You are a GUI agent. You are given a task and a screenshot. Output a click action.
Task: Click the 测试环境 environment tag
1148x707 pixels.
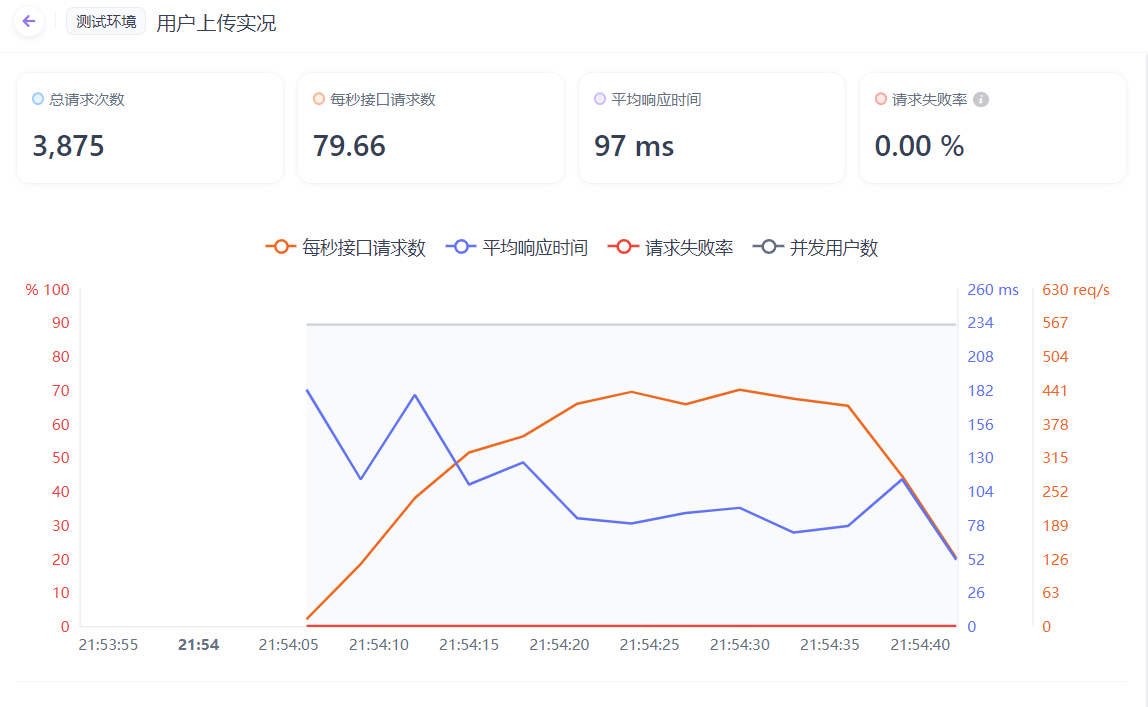coord(106,21)
